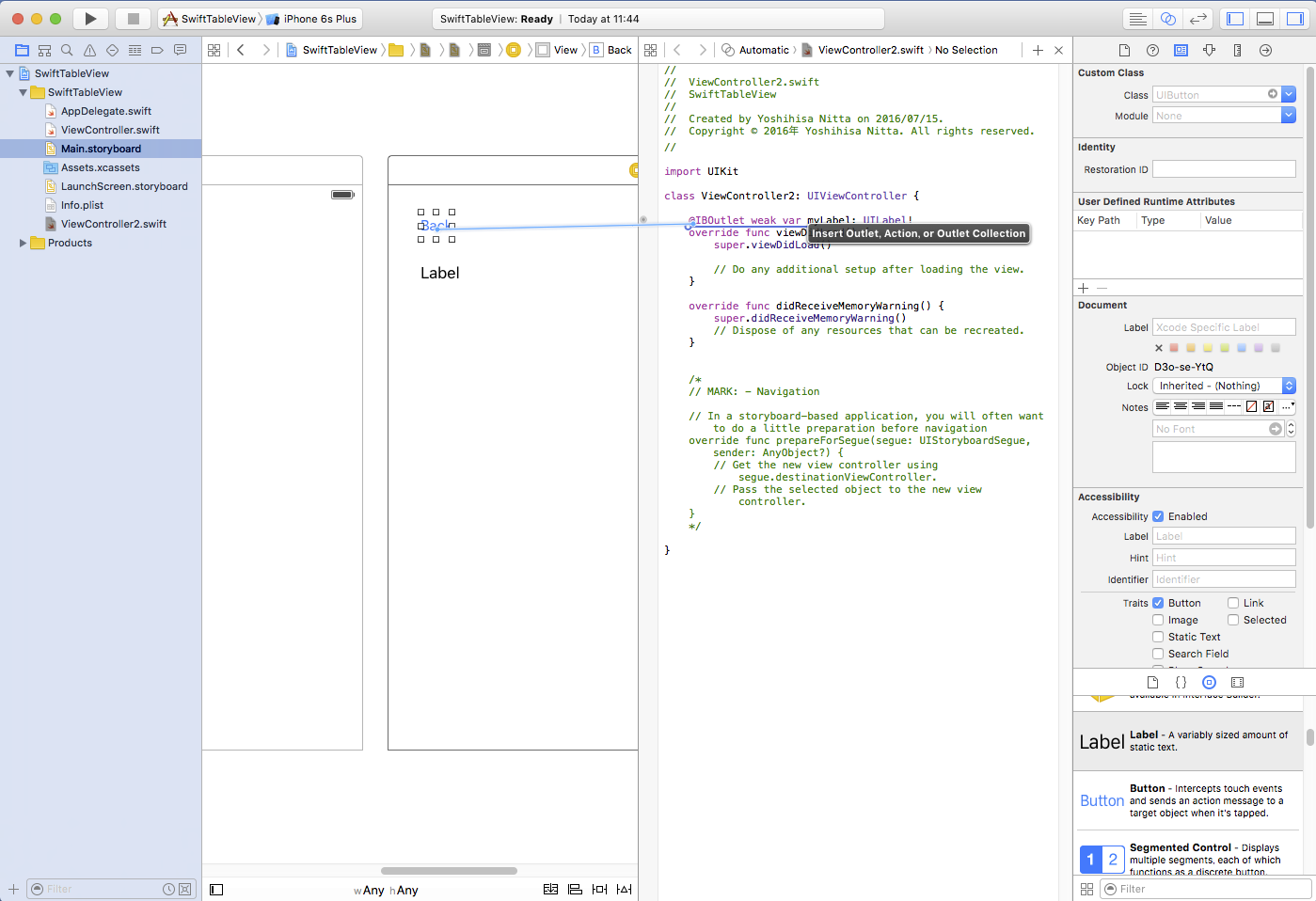The width and height of the screenshot is (1316, 901).
Task: Open the Version editor
Action: tap(1197, 19)
